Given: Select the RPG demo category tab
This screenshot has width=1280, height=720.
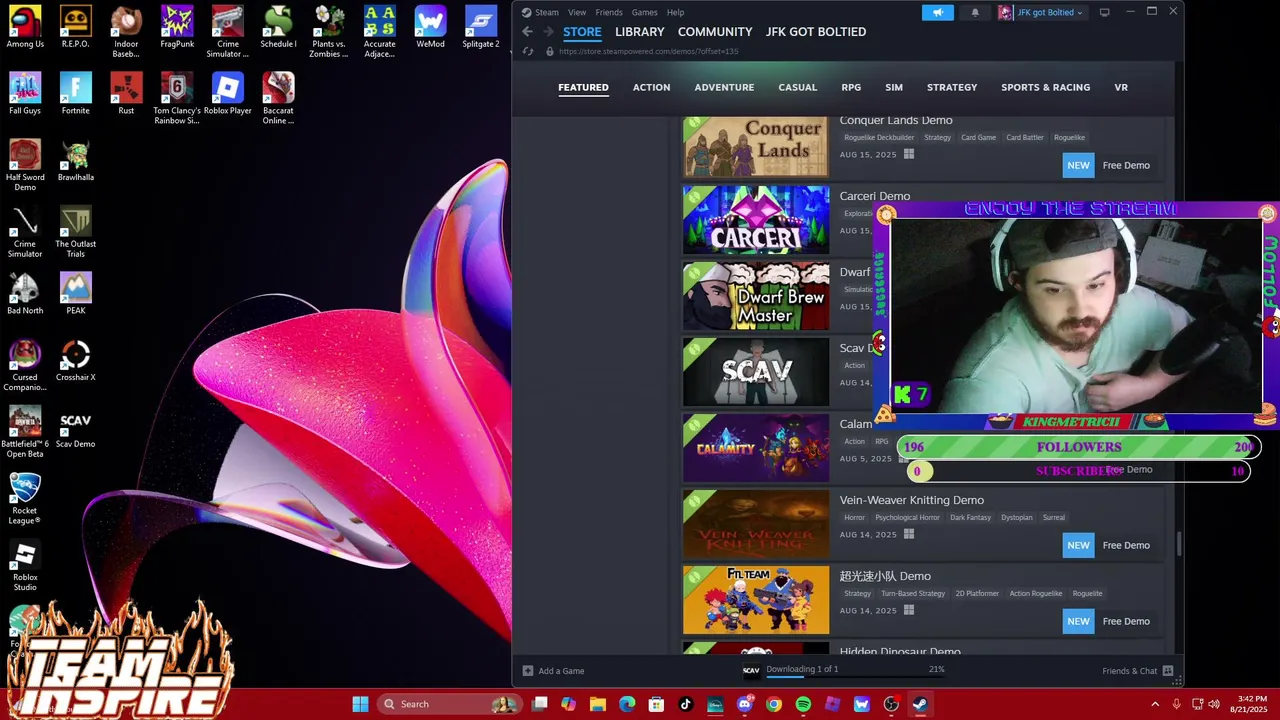Looking at the screenshot, I should coord(851,87).
